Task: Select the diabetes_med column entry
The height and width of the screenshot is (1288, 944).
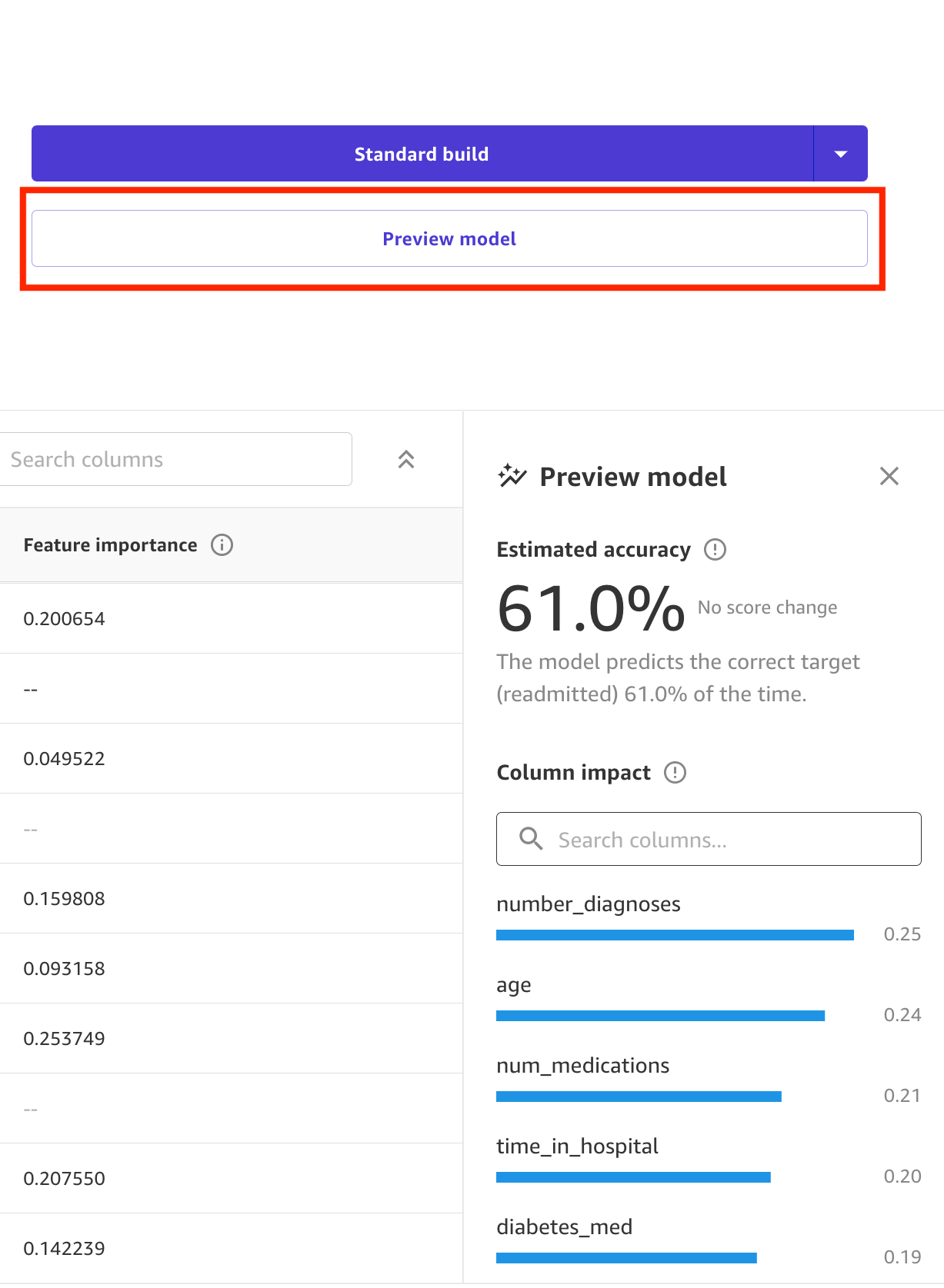Action: tap(565, 1227)
